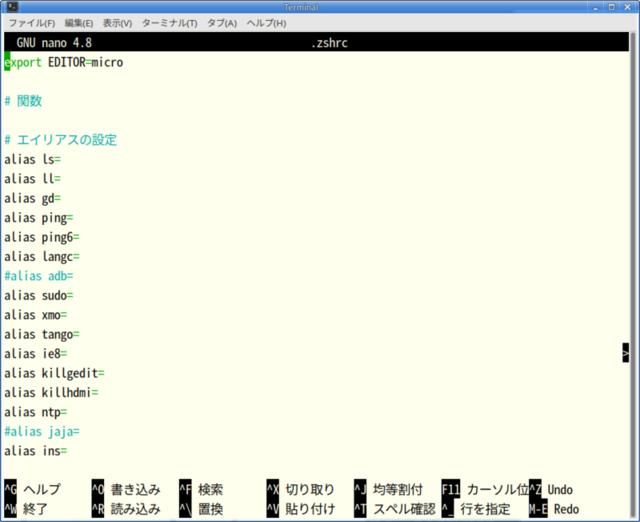Minimize the Terminal window

tap(596, 7)
